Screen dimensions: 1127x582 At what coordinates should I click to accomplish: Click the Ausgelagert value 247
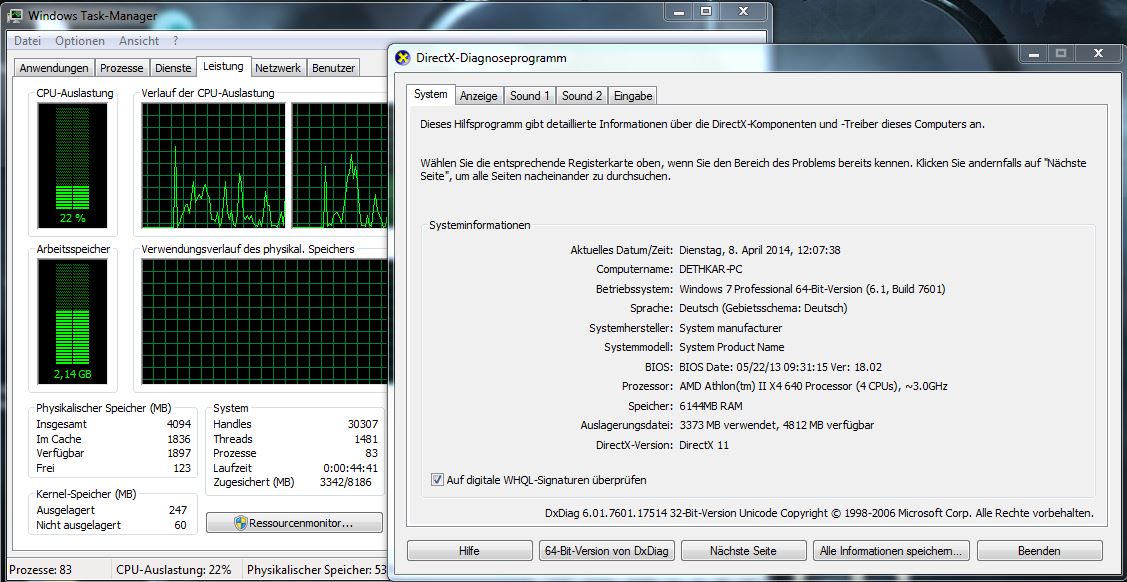178,510
